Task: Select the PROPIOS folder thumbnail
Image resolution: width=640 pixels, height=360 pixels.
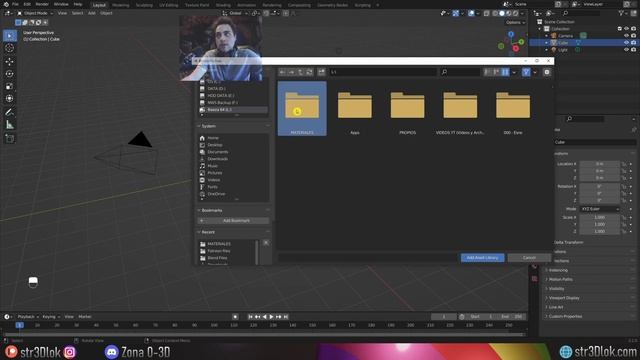Action: 407,110
